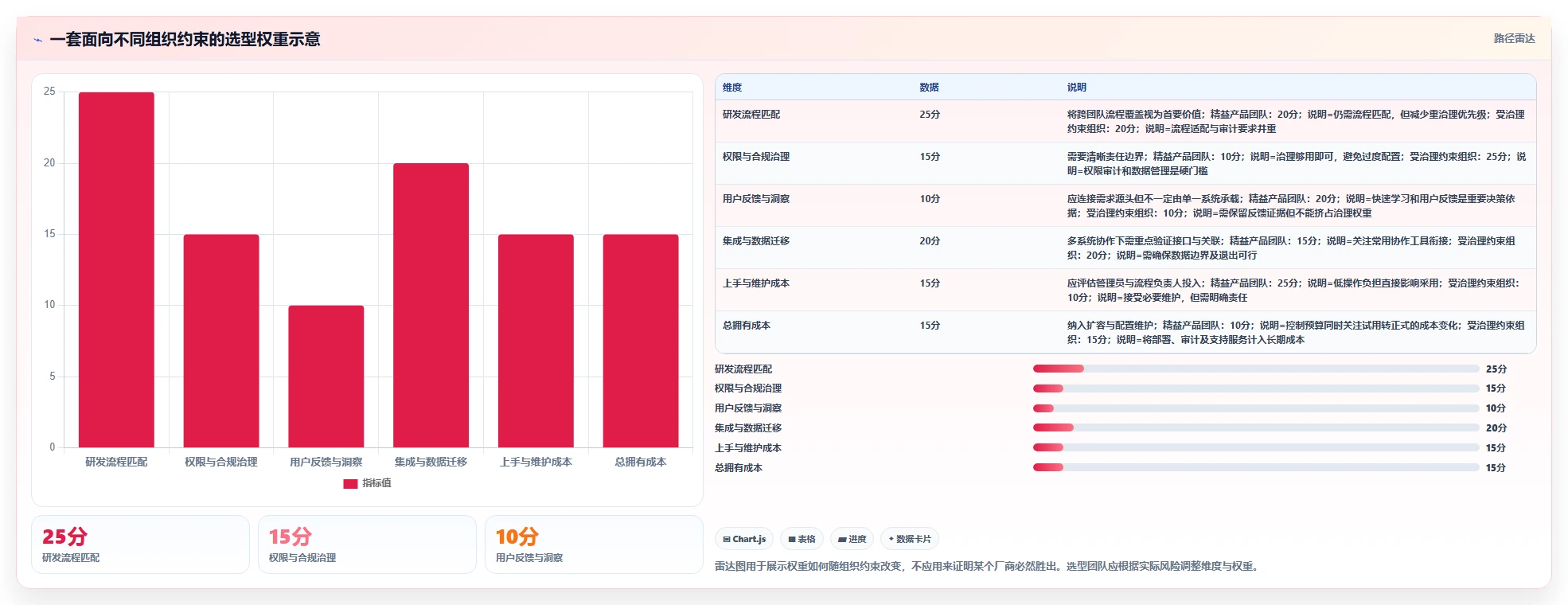Viewport: 1568px width, 605px height.
Task: Click the 10分 value beside the progress bars
Action: [1496, 408]
